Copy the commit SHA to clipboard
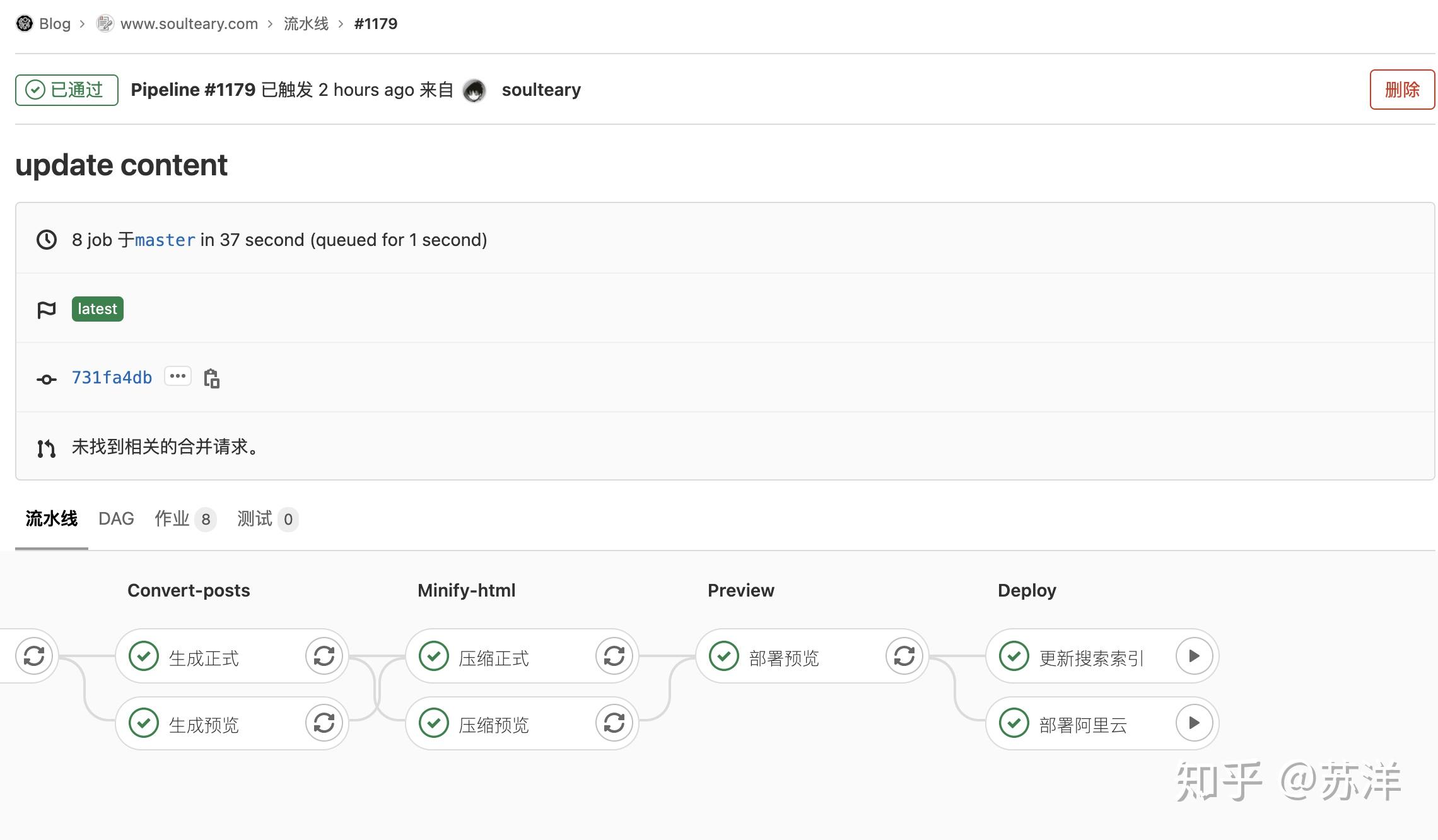This screenshot has height=840, width=1438. (x=211, y=378)
